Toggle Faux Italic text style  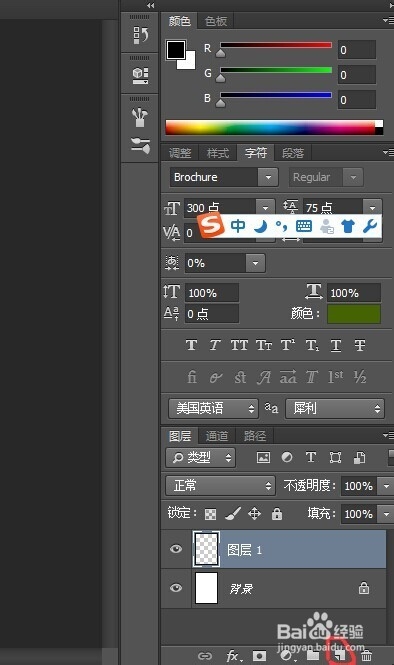pyautogui.click(x=215, y=345)
